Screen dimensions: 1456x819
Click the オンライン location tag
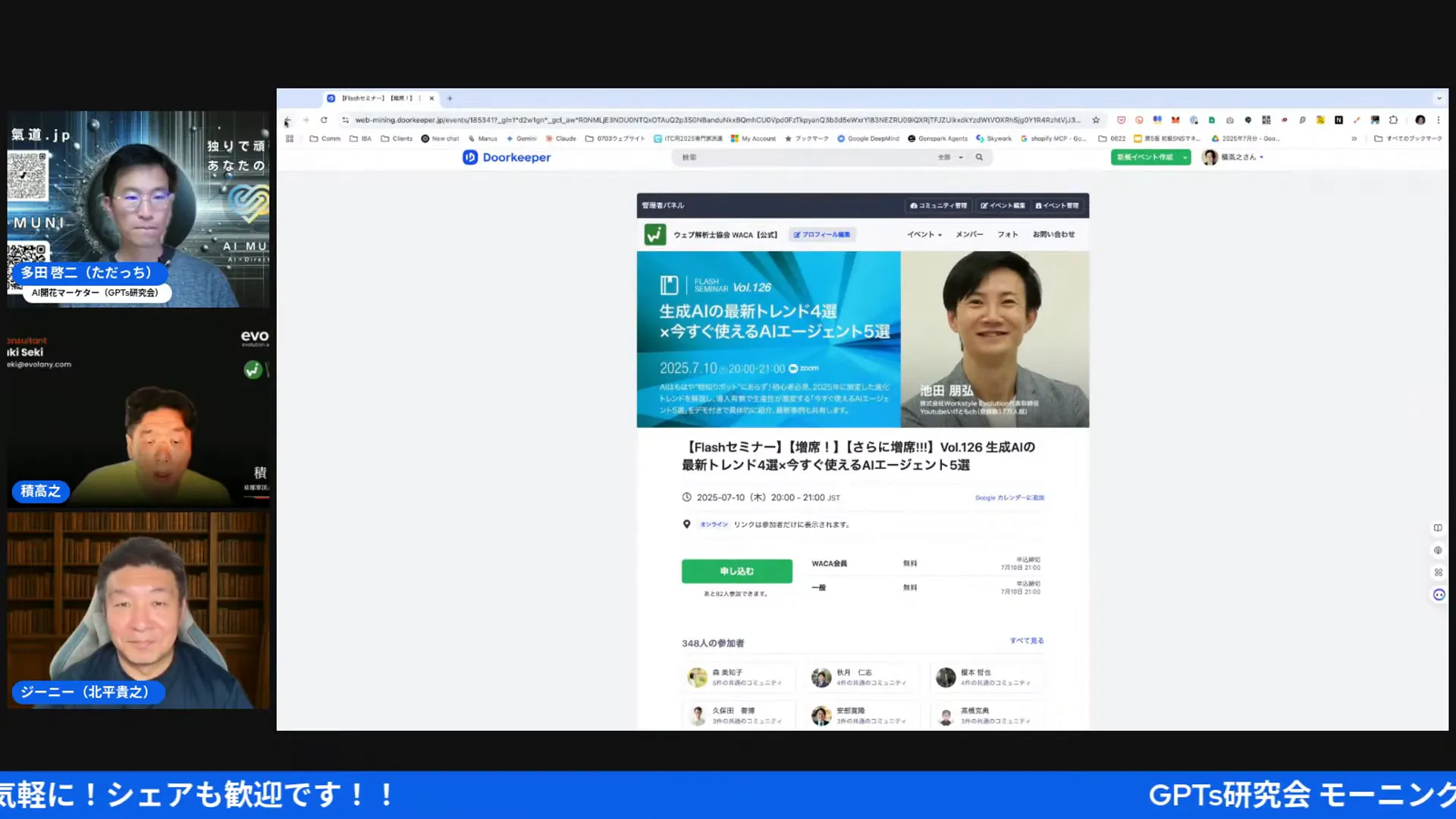click(714, 525)
